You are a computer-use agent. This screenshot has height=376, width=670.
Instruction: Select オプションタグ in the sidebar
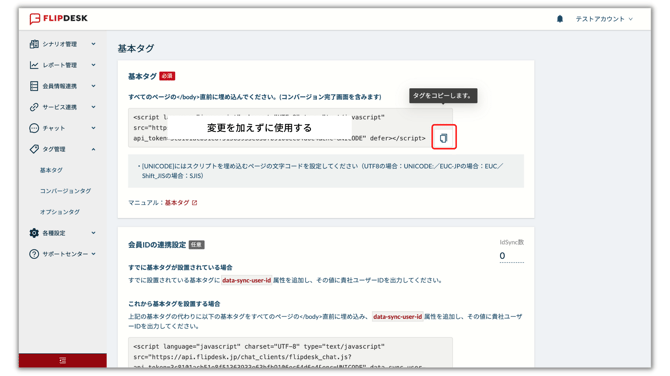coord(60,212)
